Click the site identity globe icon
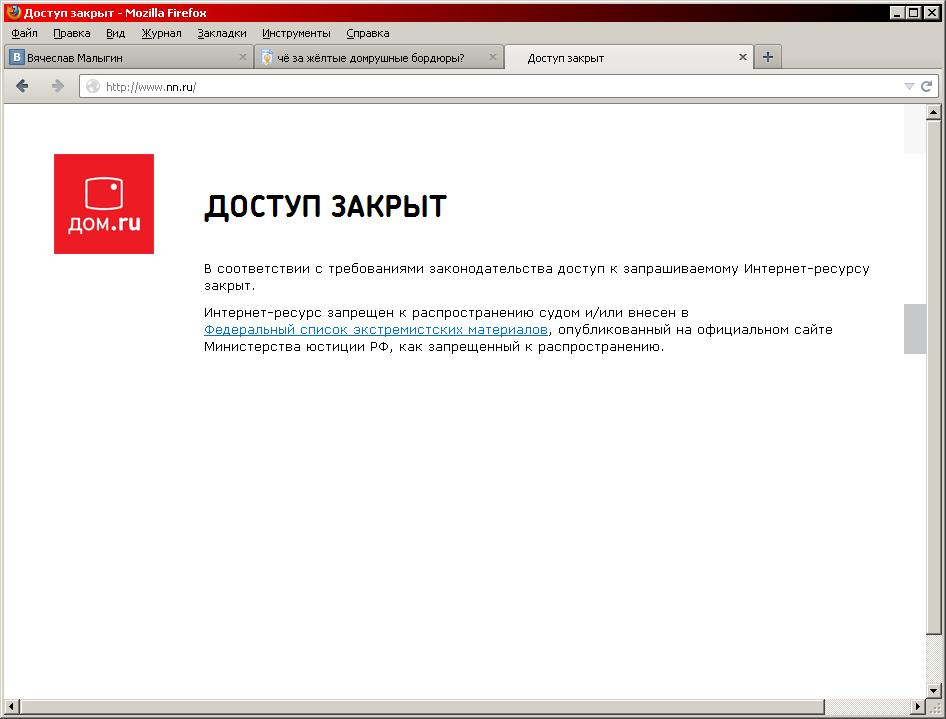Viewport: 946px width, 719px height. (93, 86)
